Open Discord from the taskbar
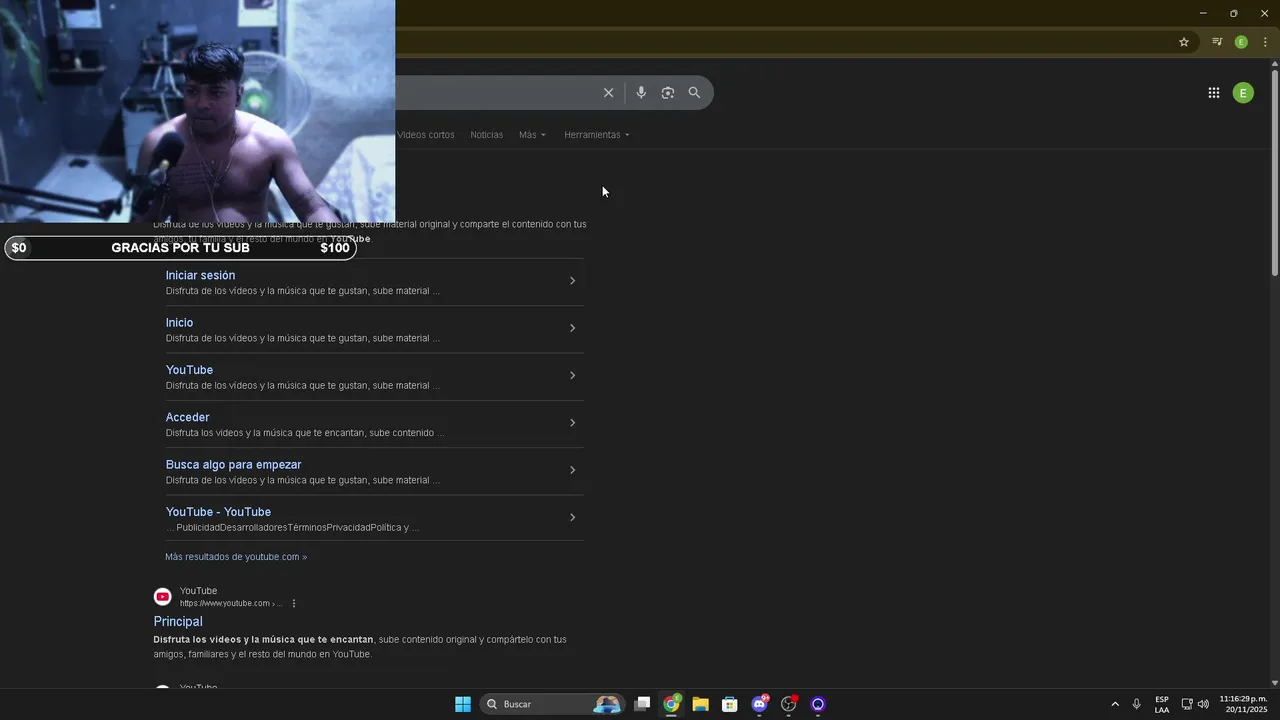1280x720 pixels. coord(759,704)
